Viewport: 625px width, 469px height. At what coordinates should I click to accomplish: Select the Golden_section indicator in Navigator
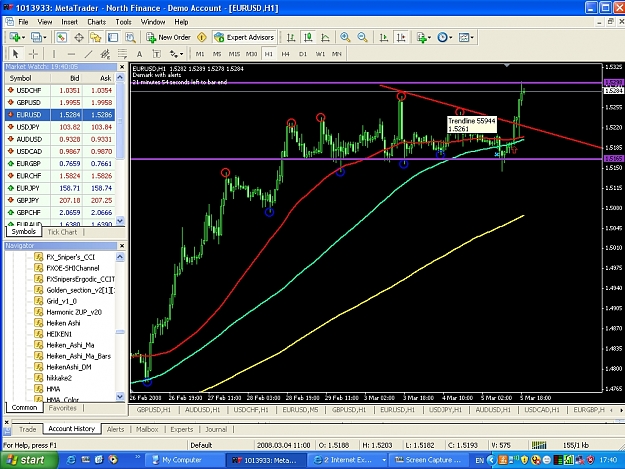pyautogui.click(x=80, y=290)
